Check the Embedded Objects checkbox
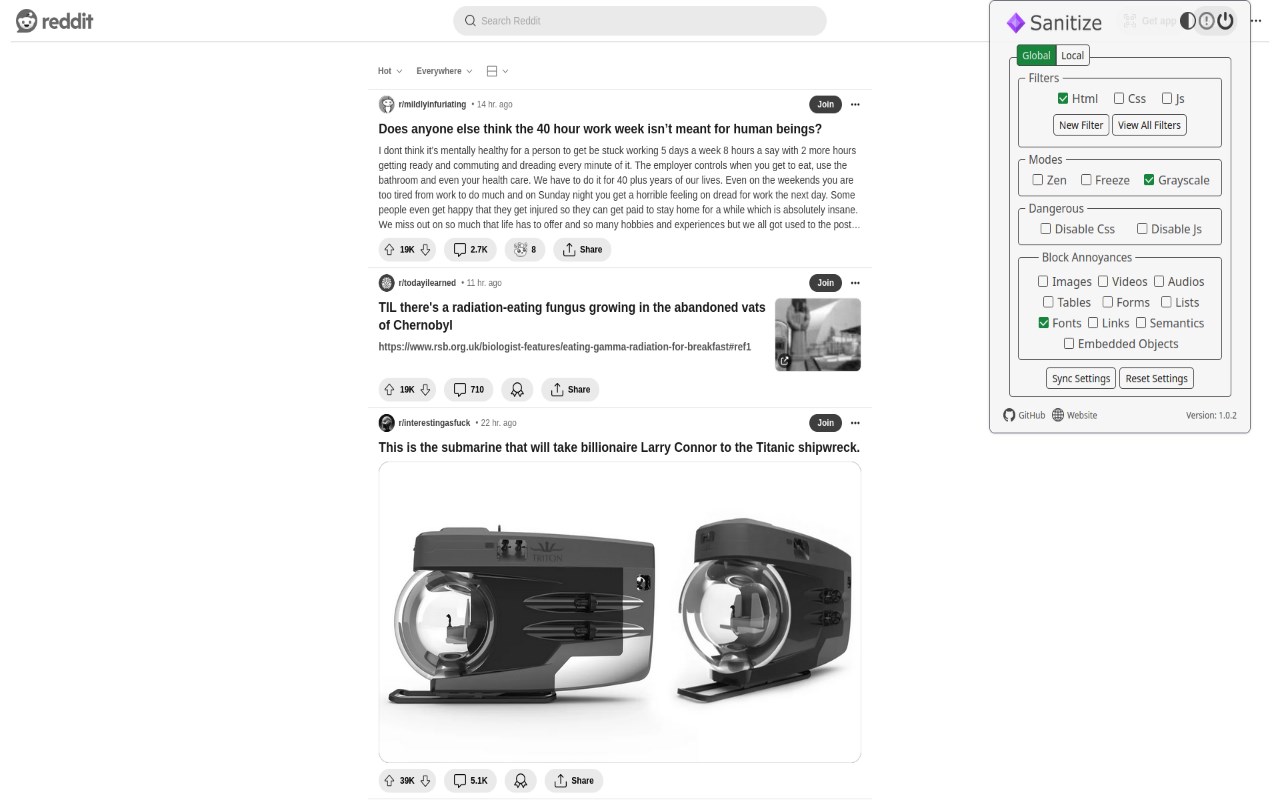The image size is (1280, 800). [x=1069, y=344]
